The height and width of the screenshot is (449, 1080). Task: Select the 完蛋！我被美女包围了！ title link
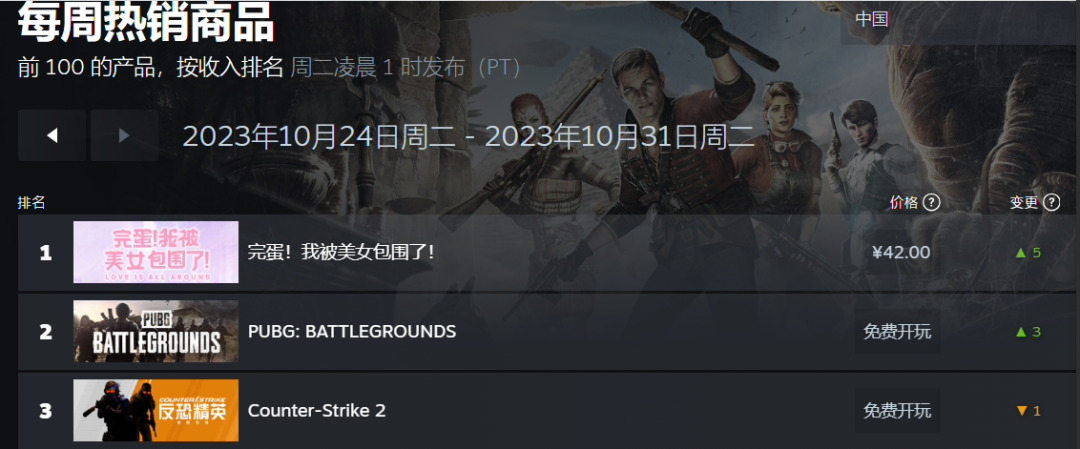click(341, 252)
